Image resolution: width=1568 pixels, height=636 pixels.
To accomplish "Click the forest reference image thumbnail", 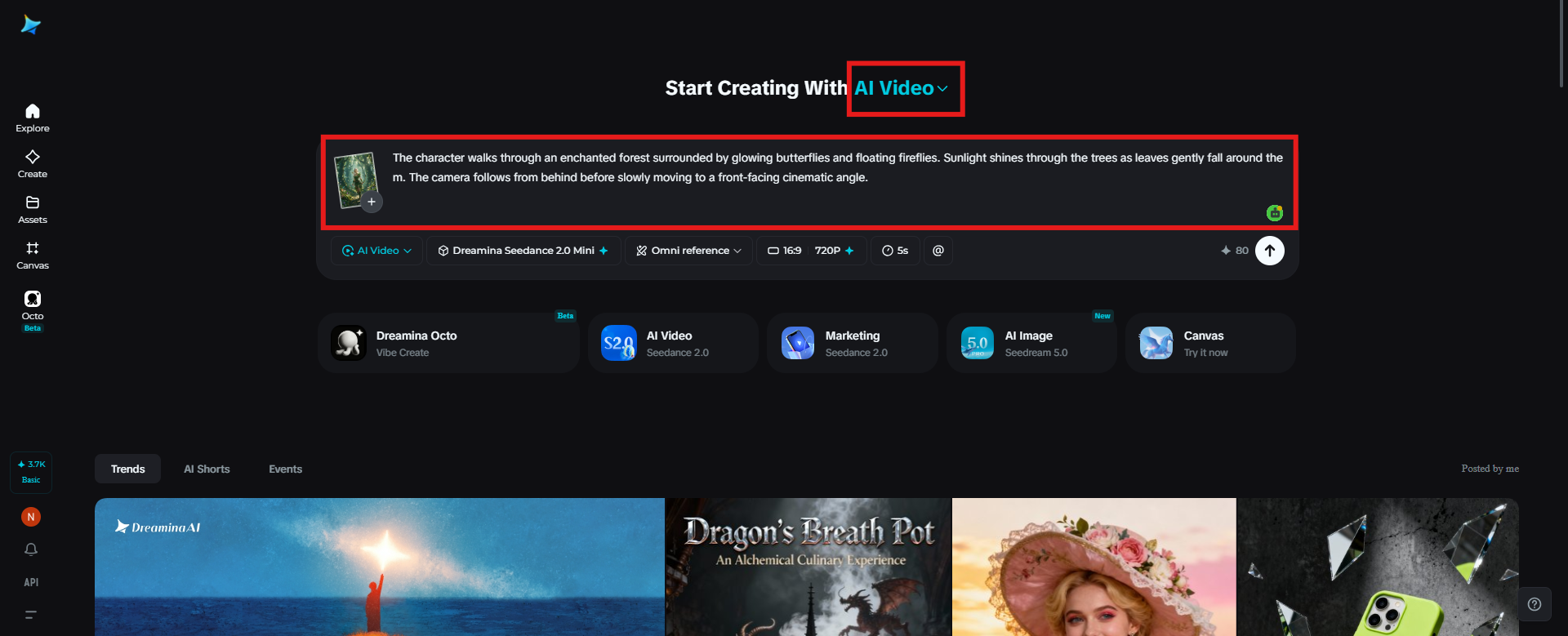I will pos(356,179).
